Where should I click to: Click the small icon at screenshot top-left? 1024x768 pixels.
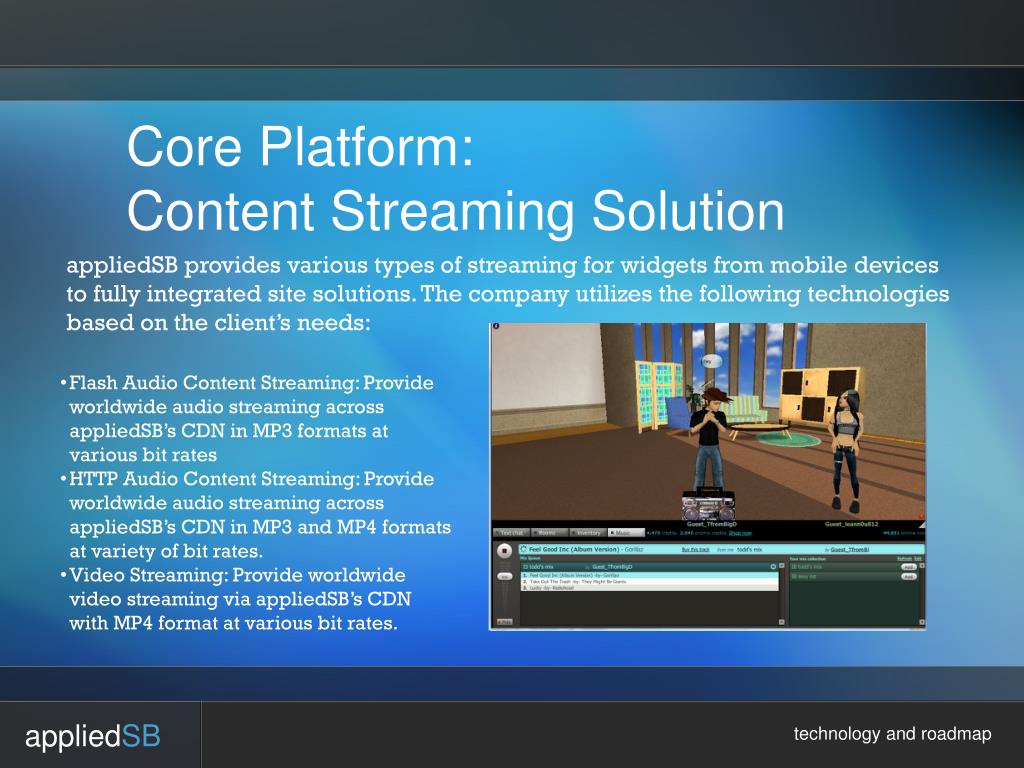pos(496,327)
